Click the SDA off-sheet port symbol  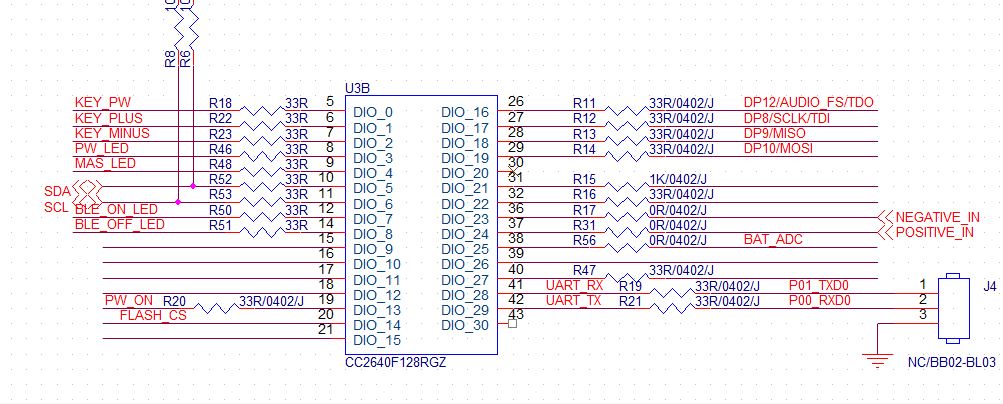click(x=88, y=190)
